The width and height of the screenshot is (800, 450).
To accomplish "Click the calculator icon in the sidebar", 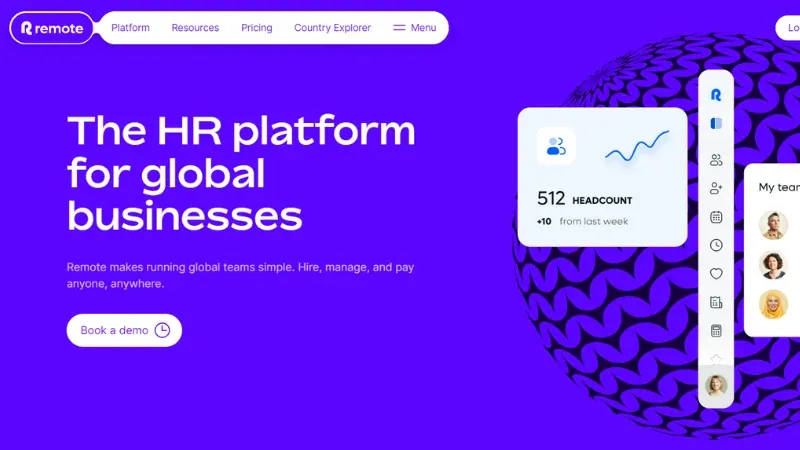I will pyautogui.click(x=716, y=331).
